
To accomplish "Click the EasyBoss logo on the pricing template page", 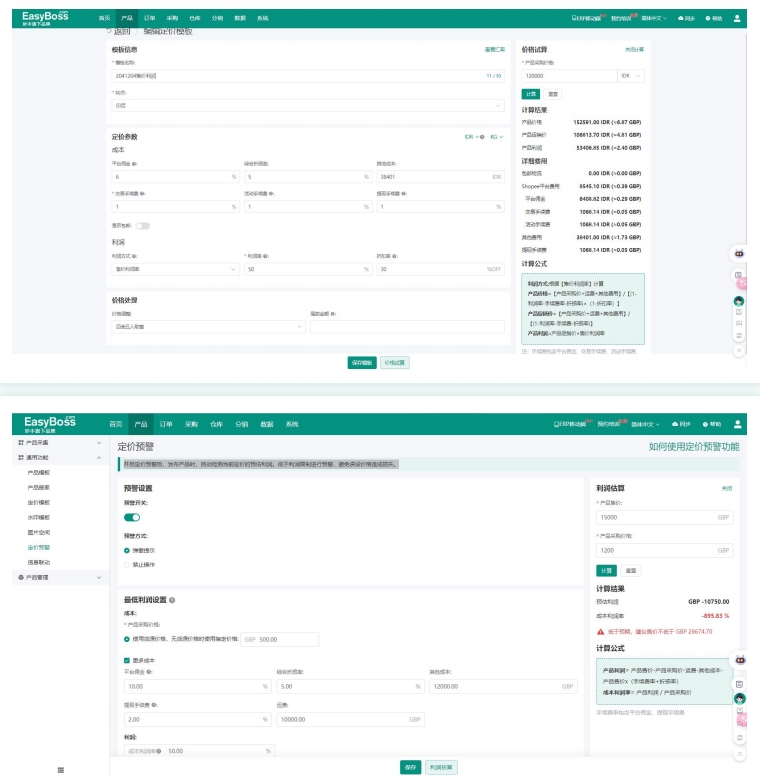I will tap(45, 18).
